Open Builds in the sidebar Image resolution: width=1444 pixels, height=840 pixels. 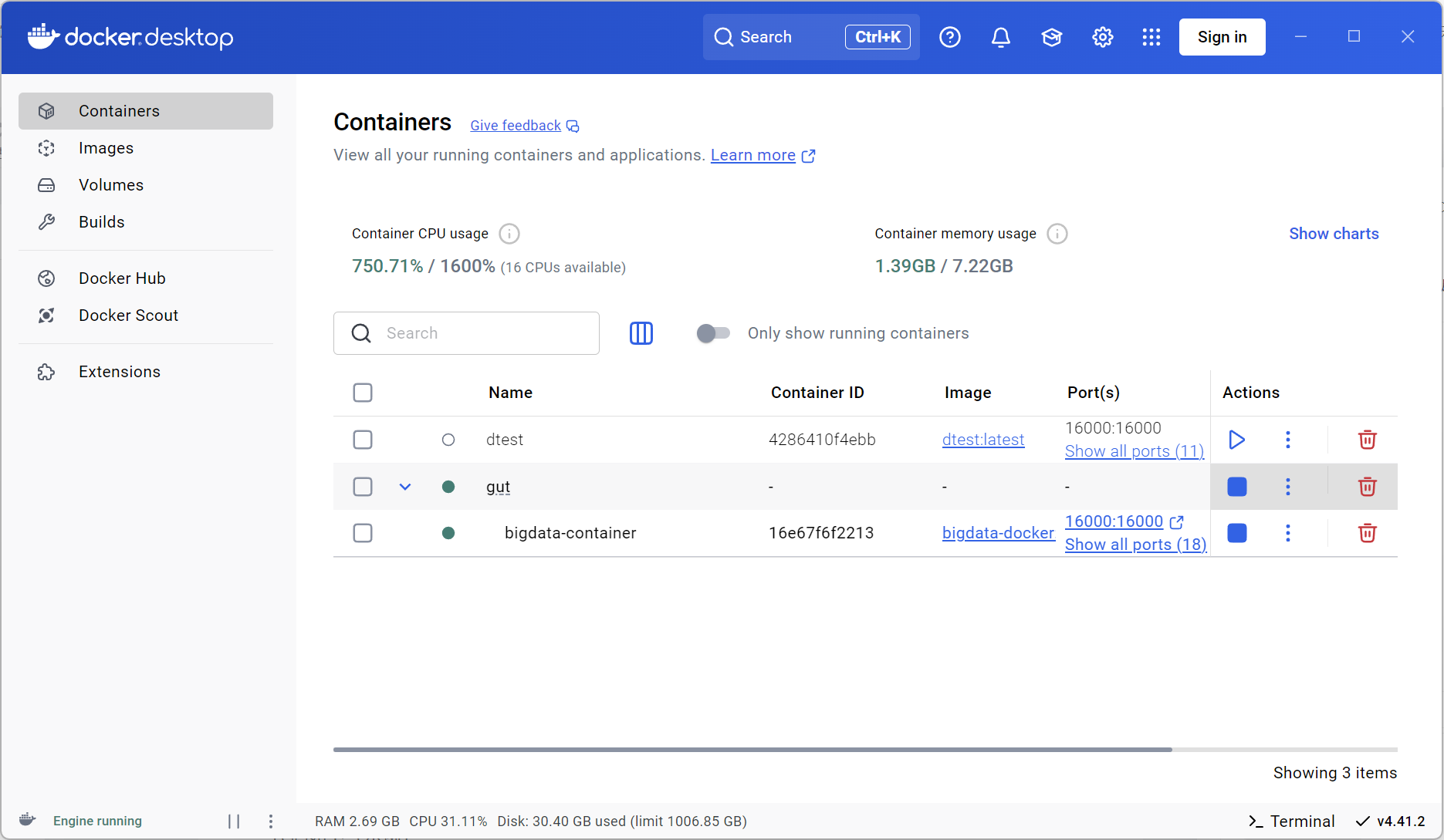click(146, 222)
